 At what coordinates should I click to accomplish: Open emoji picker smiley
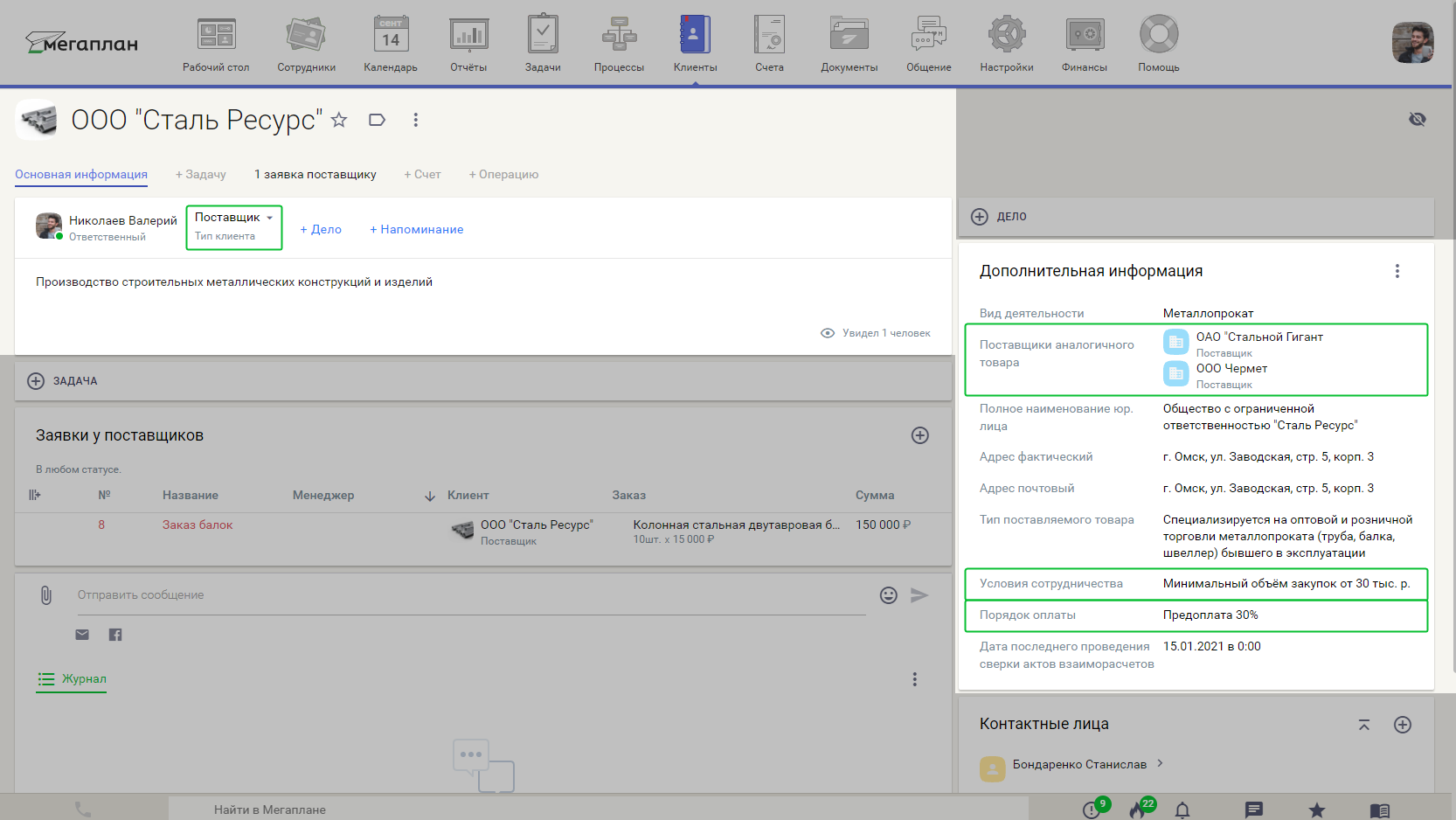(889, 595)
